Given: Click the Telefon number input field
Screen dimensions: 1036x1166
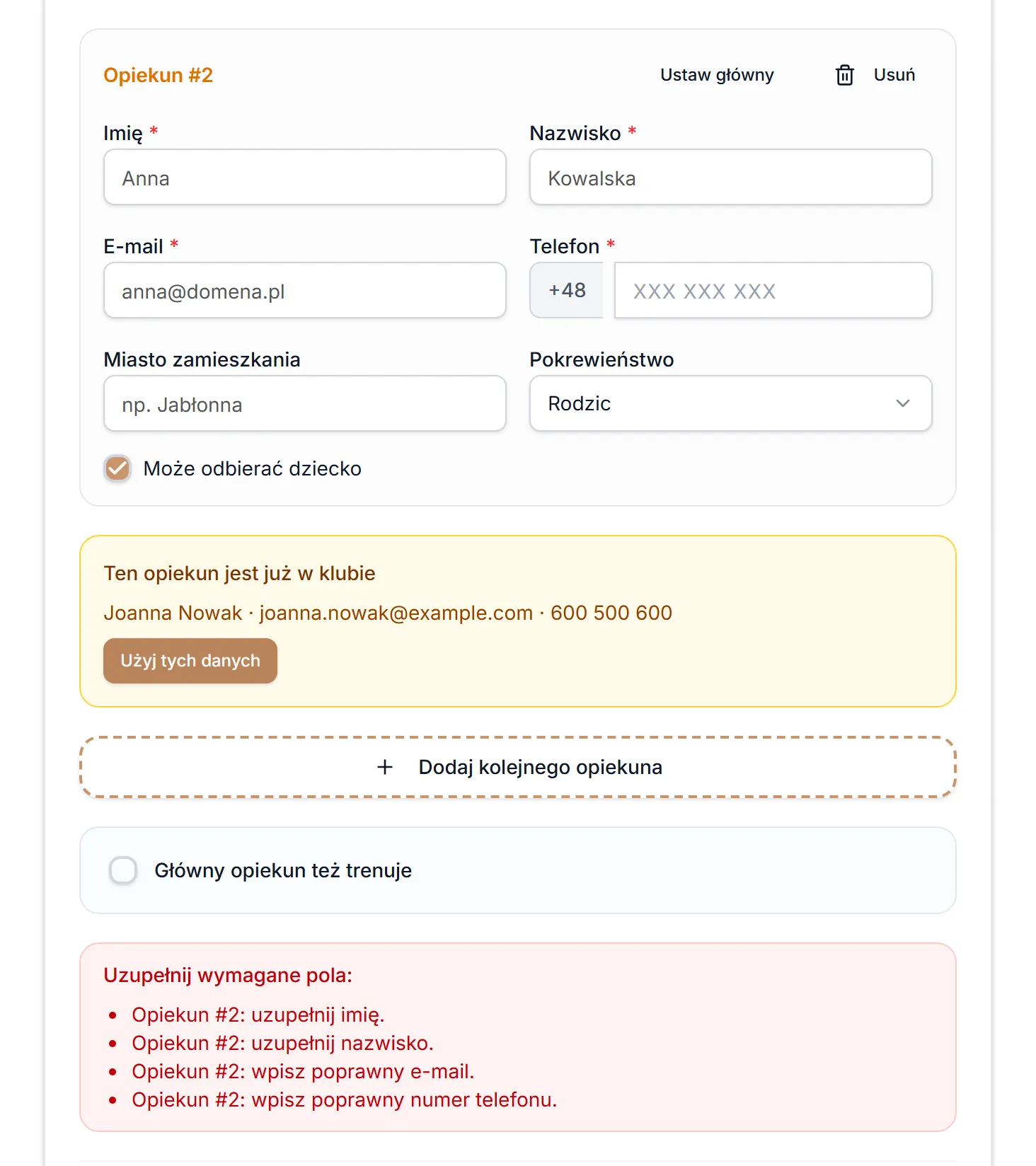Looking at the screenshot, I should [x=773, y=290].
